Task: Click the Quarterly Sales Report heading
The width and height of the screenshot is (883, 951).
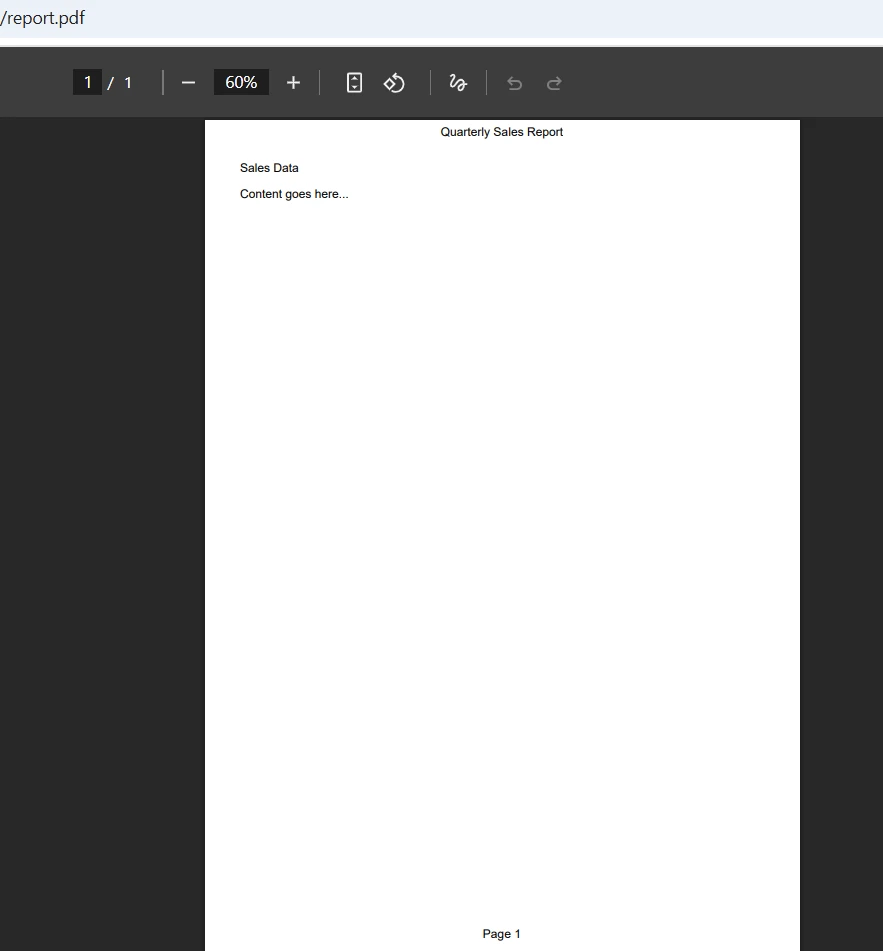Action: pos(501,131)
